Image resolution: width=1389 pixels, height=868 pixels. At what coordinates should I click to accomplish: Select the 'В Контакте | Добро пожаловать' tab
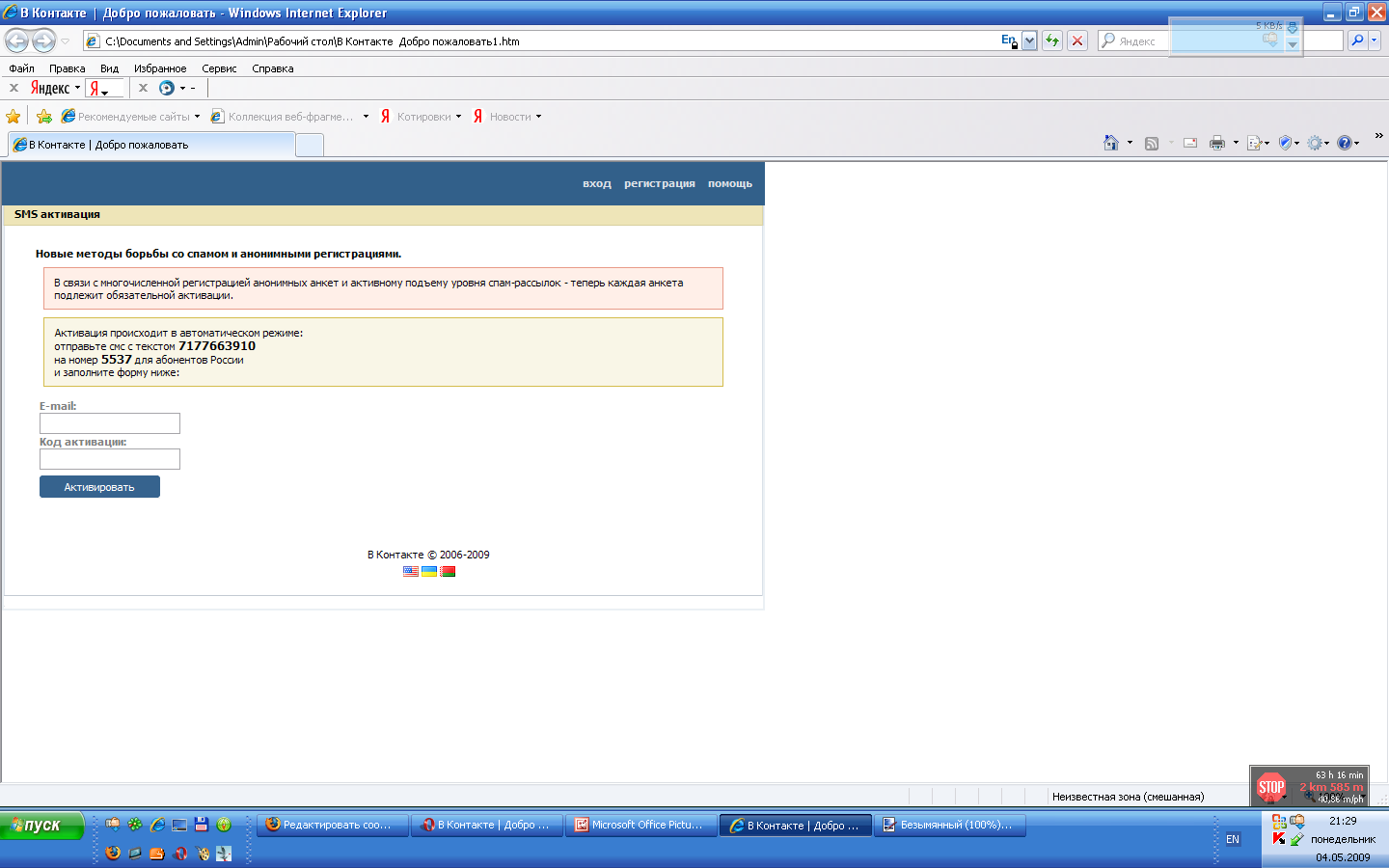tap(150, 145)
